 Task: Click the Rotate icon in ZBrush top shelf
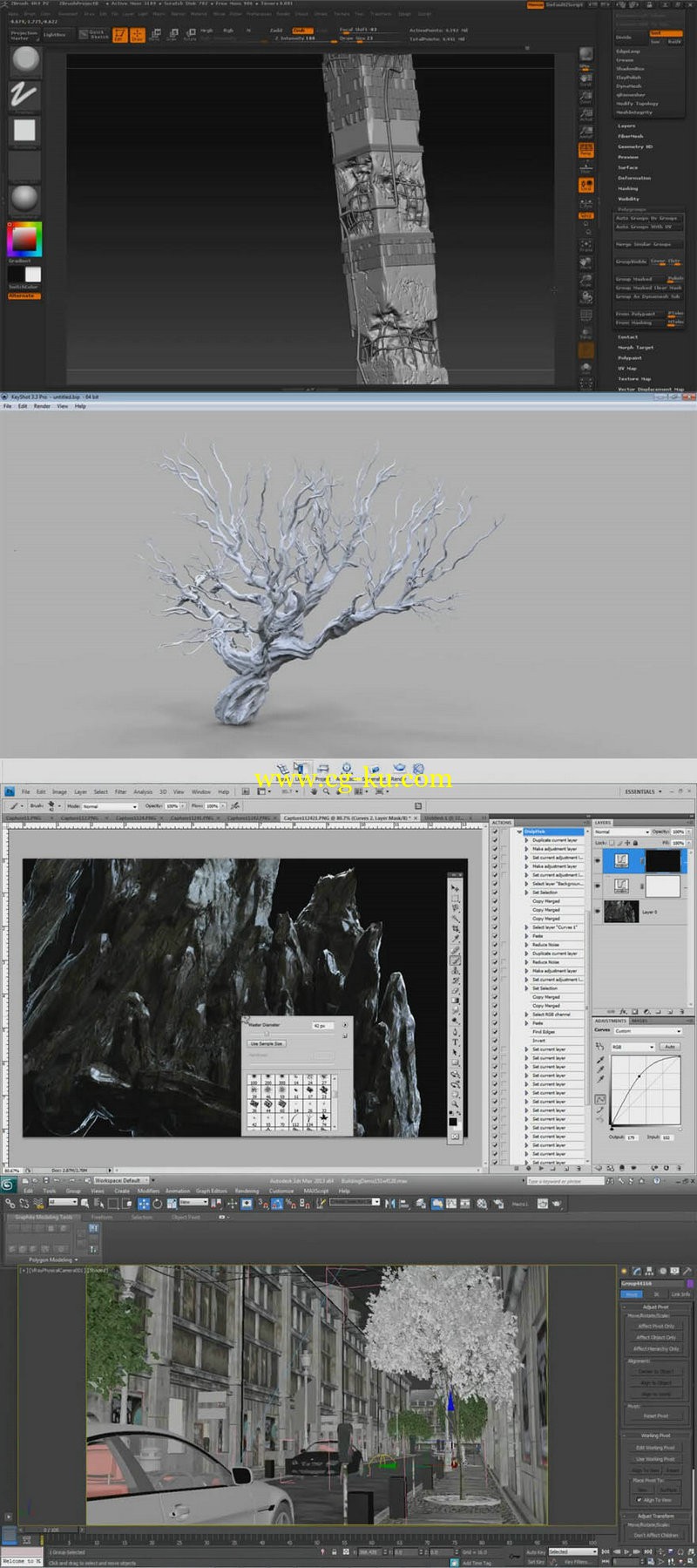(189, 35)
